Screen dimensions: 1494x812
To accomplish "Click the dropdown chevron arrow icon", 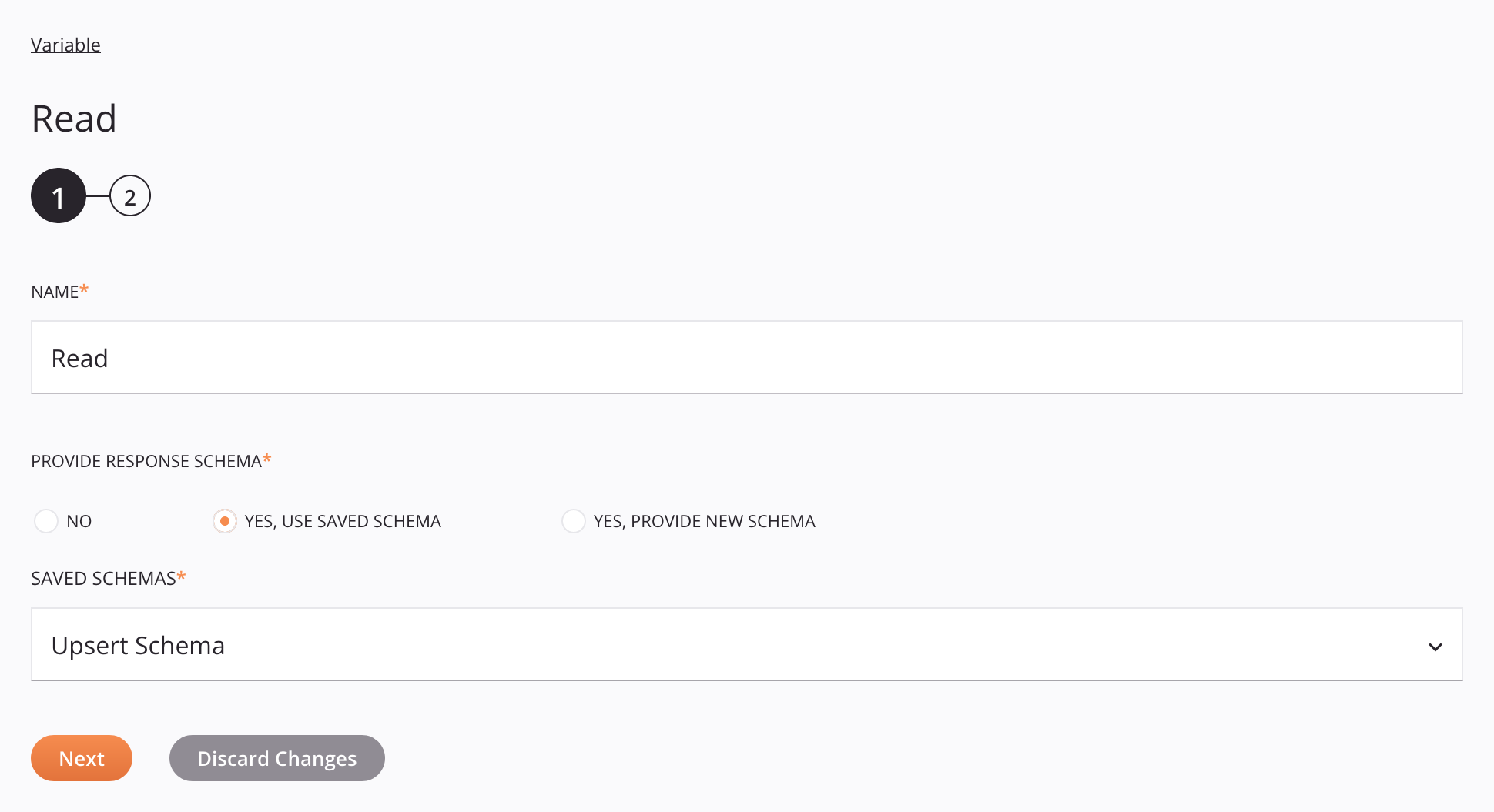I will pos(1435,647).
